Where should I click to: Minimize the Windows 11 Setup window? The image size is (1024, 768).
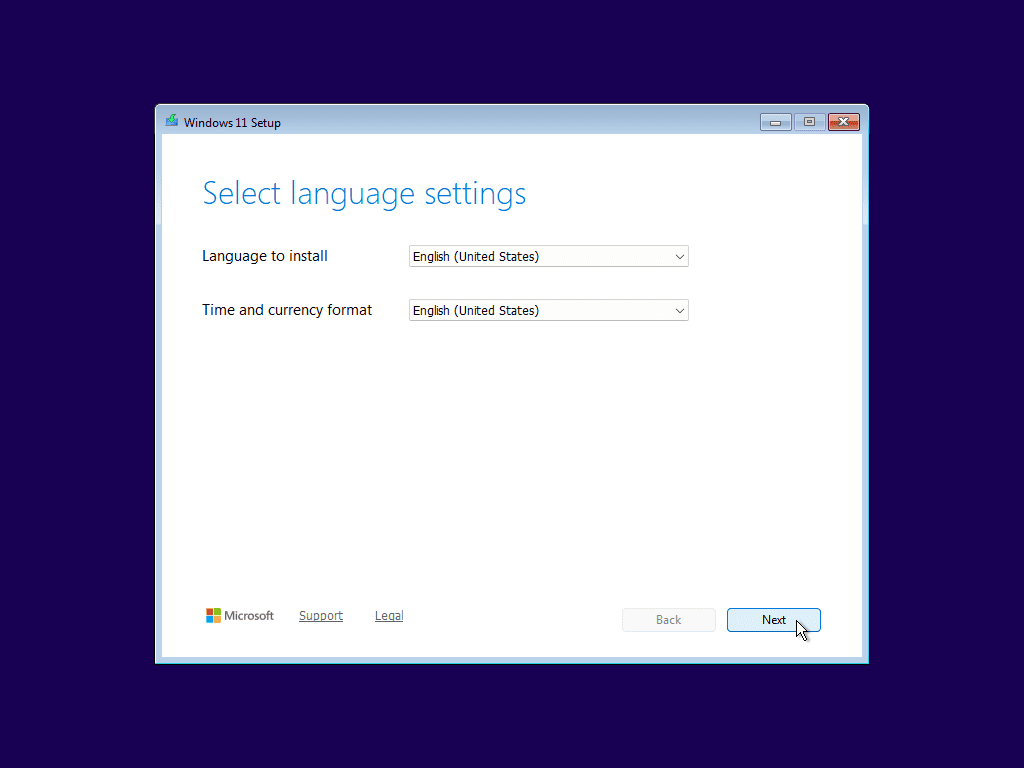775,122
